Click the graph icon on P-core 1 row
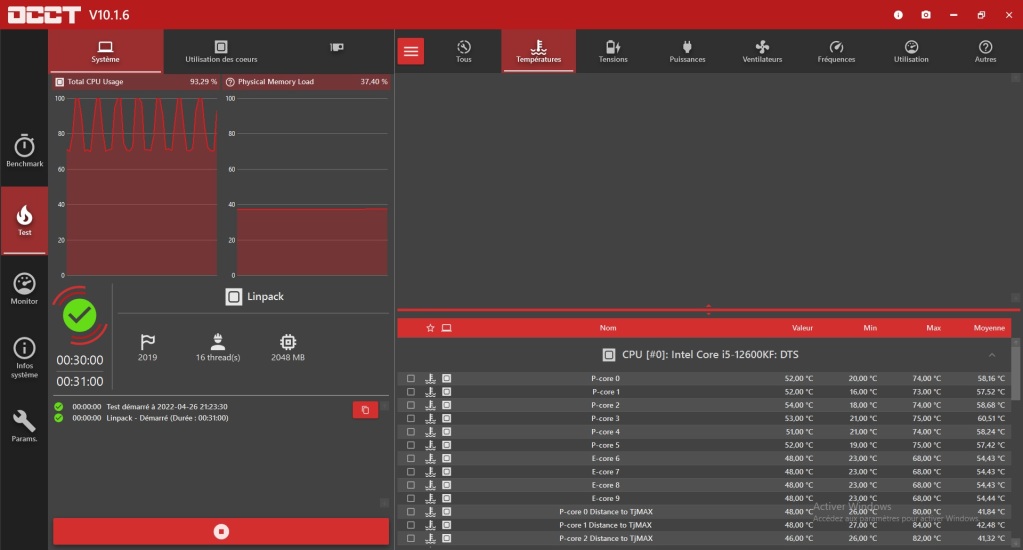The width and height of the screenshot is (1023, 550). (x=446, y=391)
